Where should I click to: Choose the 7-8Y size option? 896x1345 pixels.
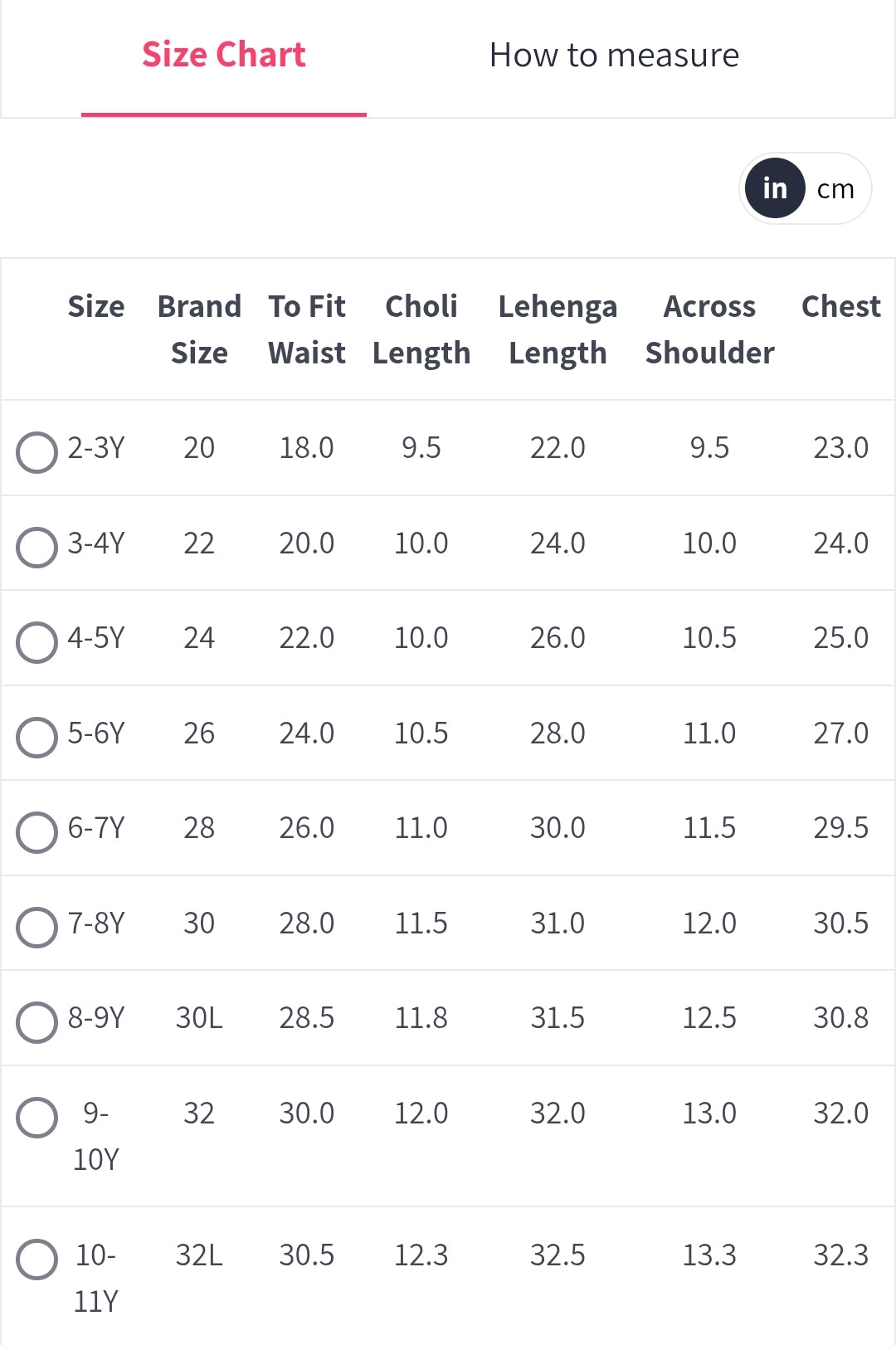pyautogui.click(x=37, y=928)
